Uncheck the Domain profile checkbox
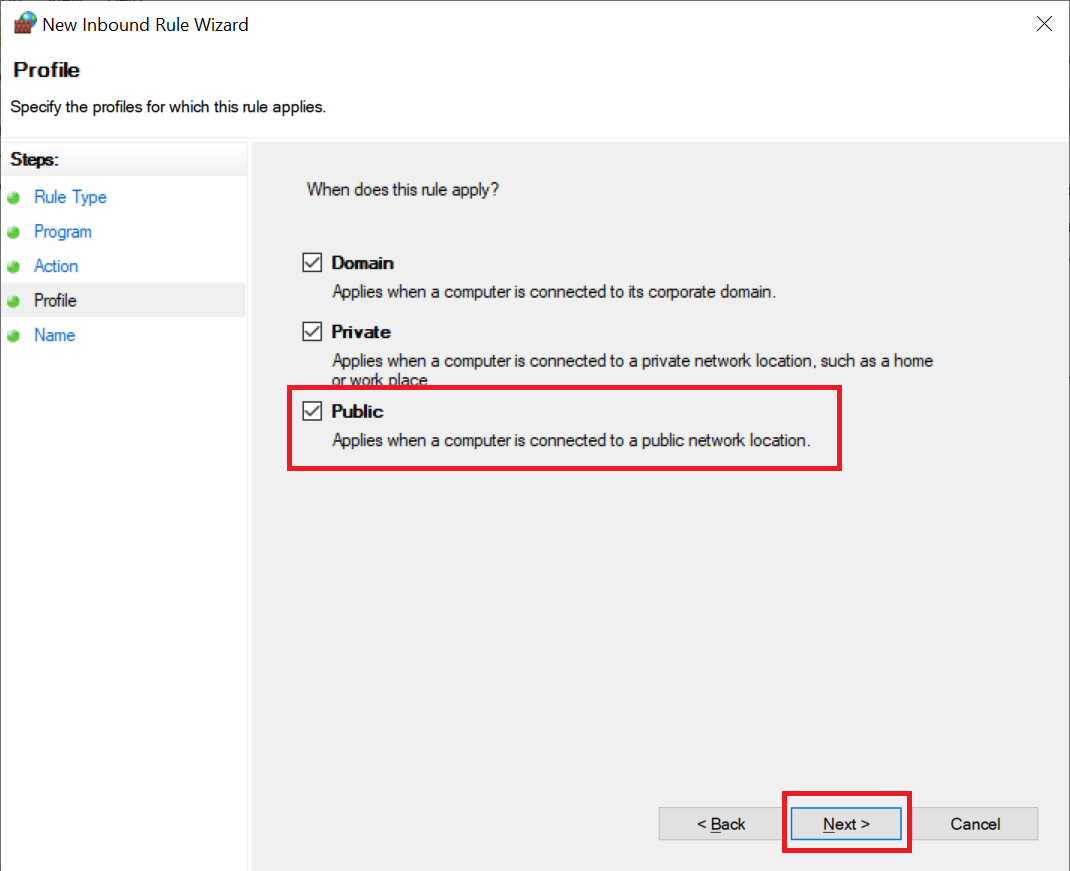This screenshot has height=871, width=1070. 313,263
